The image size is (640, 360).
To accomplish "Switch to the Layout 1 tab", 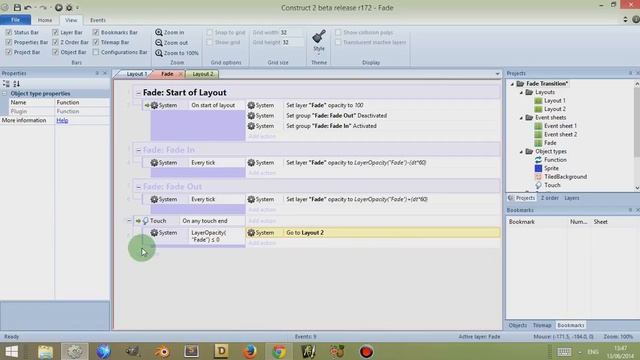I will point(136,74).
